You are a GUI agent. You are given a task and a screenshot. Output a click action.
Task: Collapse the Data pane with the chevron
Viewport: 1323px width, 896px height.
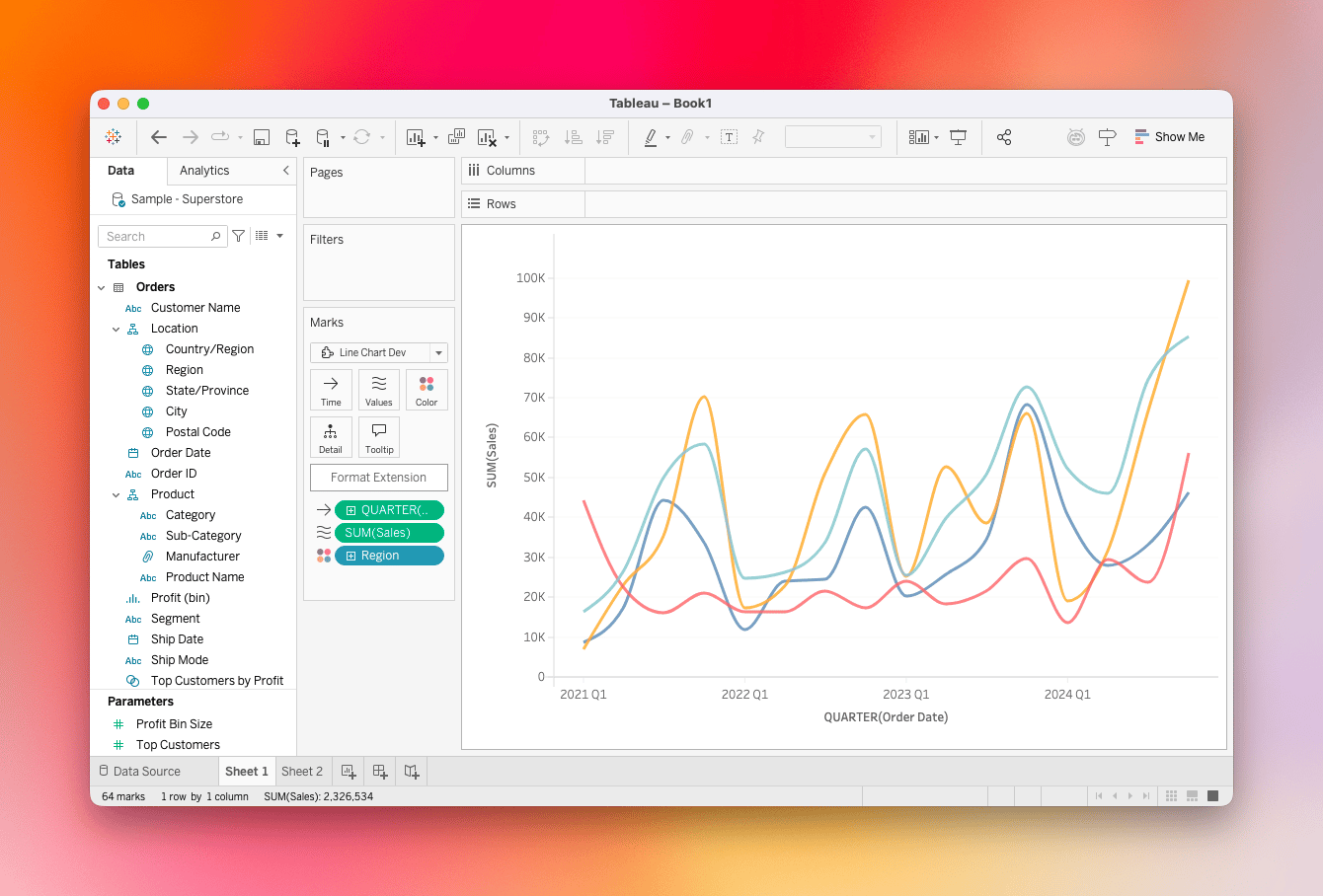(286, 171)
